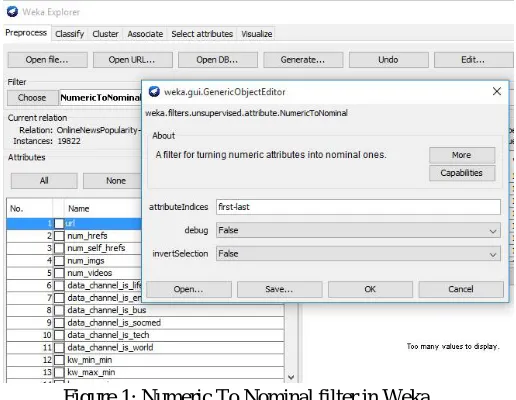
Task: Check the data_channel_is_socmed checkbox
Action: coord(59,323)
